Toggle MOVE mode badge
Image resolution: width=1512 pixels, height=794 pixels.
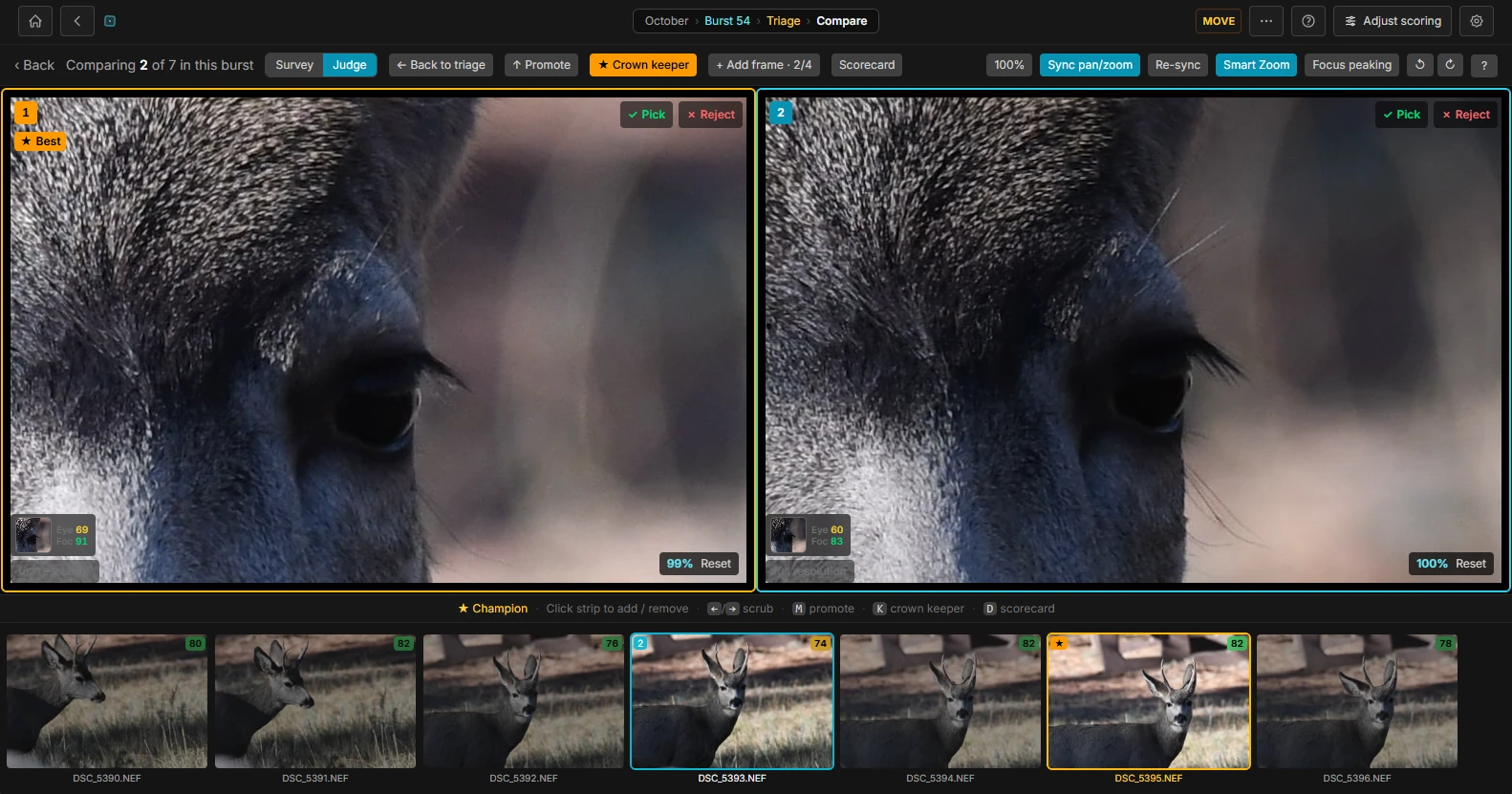(1219, 21)
